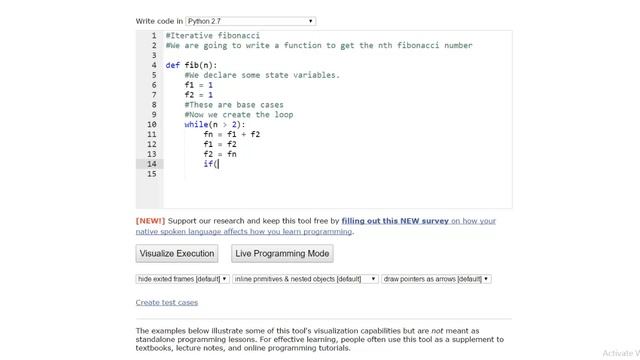The height and width of the screenshot is (360, 640).
Task: Click the 'f2 = 1' line in the editor
Action: [199, 95]
